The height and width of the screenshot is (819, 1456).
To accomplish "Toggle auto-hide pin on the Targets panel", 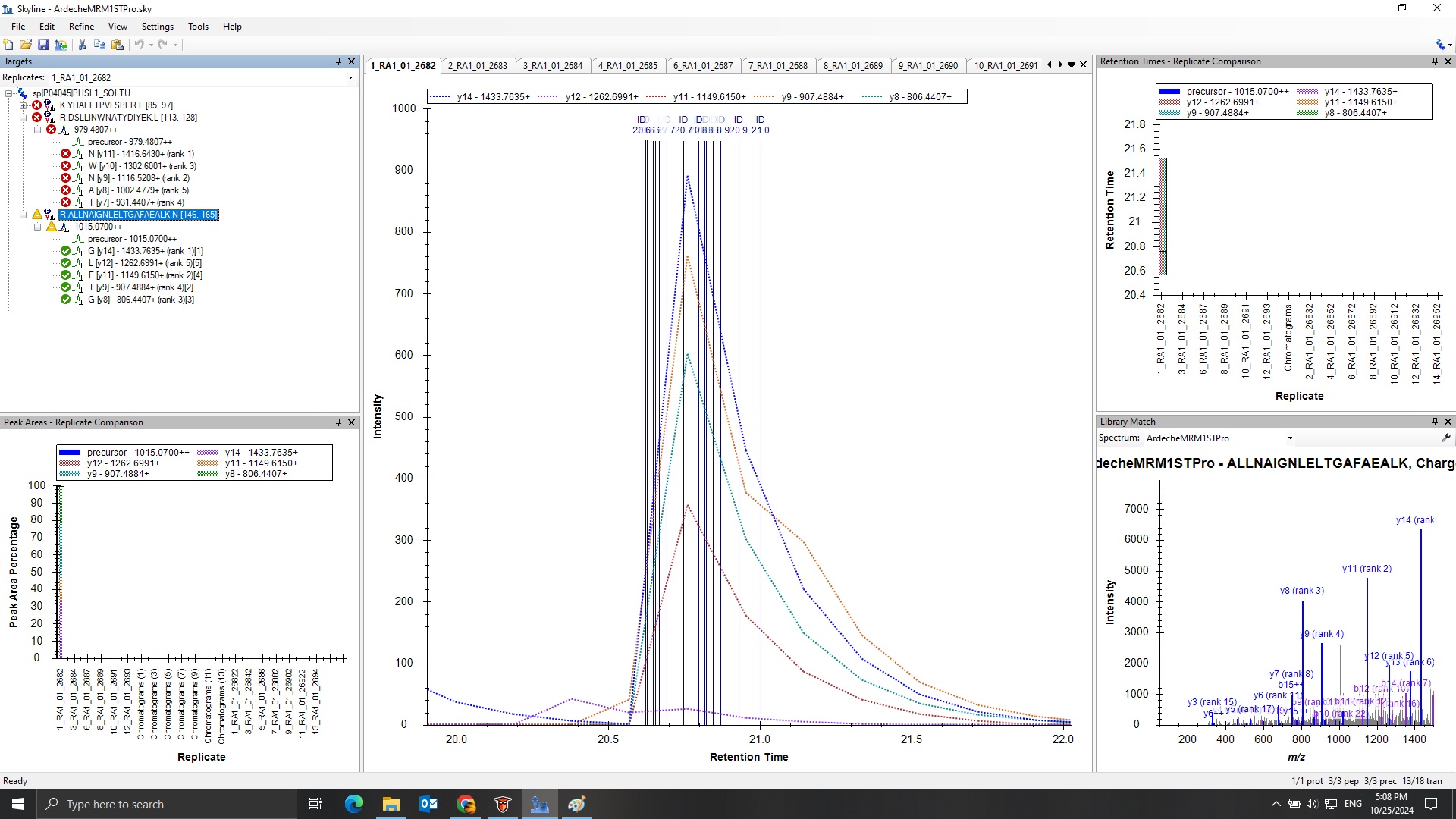I will 338,61.
